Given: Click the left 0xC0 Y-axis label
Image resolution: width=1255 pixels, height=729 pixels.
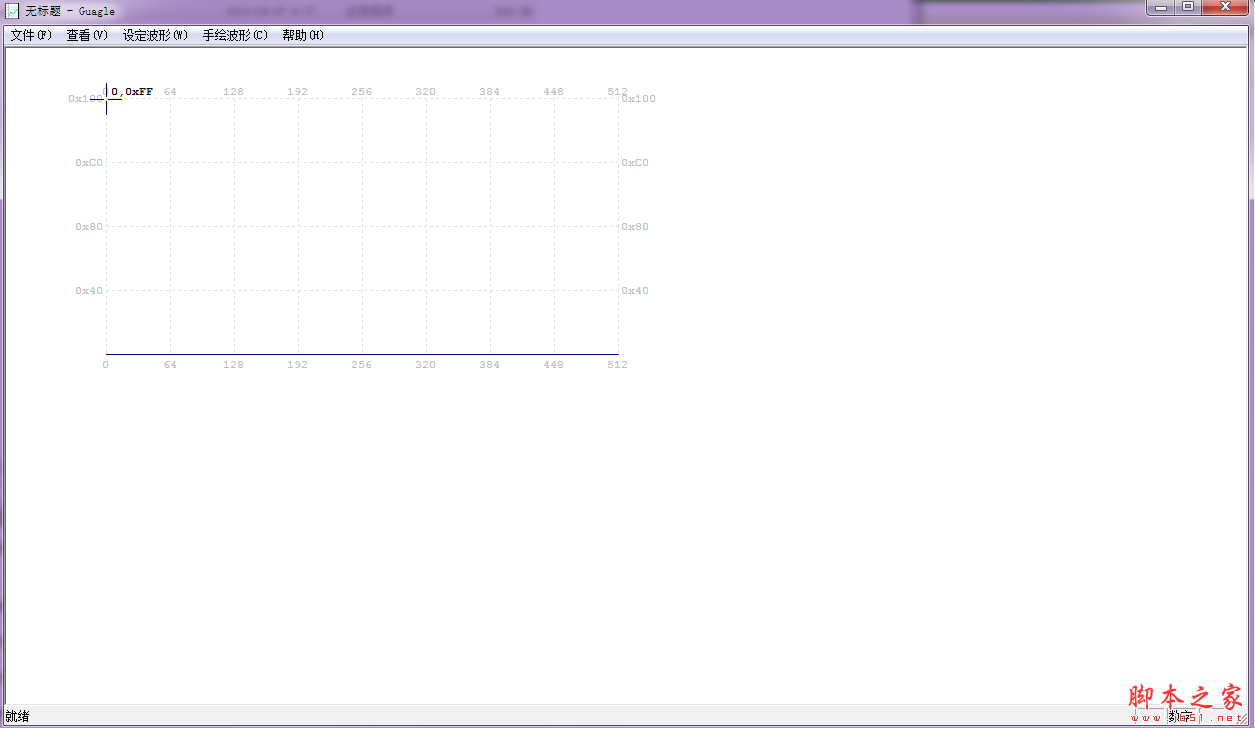Looking at the screenshot, I should (x=89, y=163).
